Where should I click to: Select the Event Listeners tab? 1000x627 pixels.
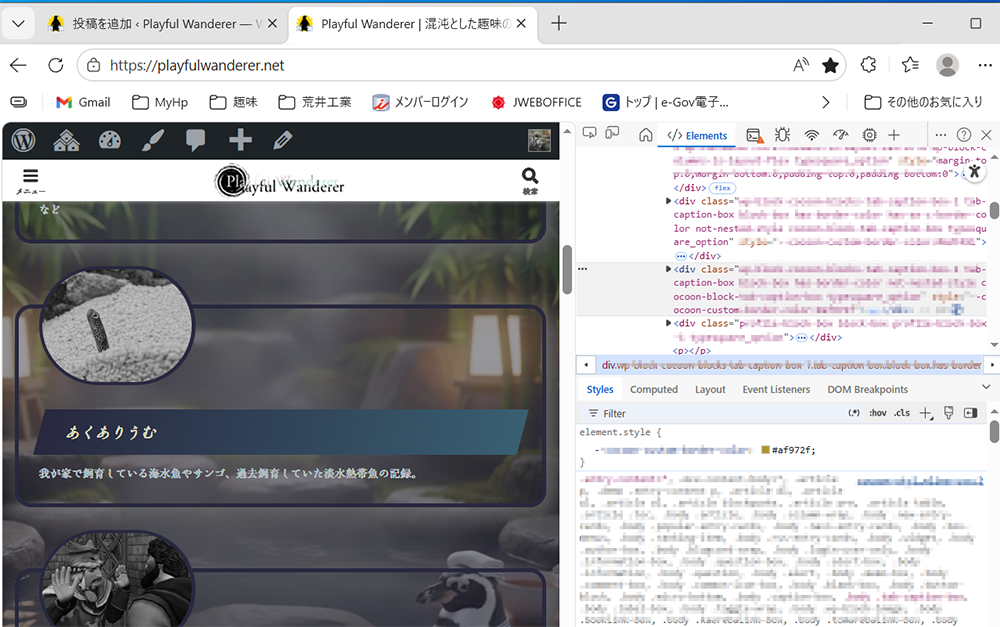click(776, 390)
